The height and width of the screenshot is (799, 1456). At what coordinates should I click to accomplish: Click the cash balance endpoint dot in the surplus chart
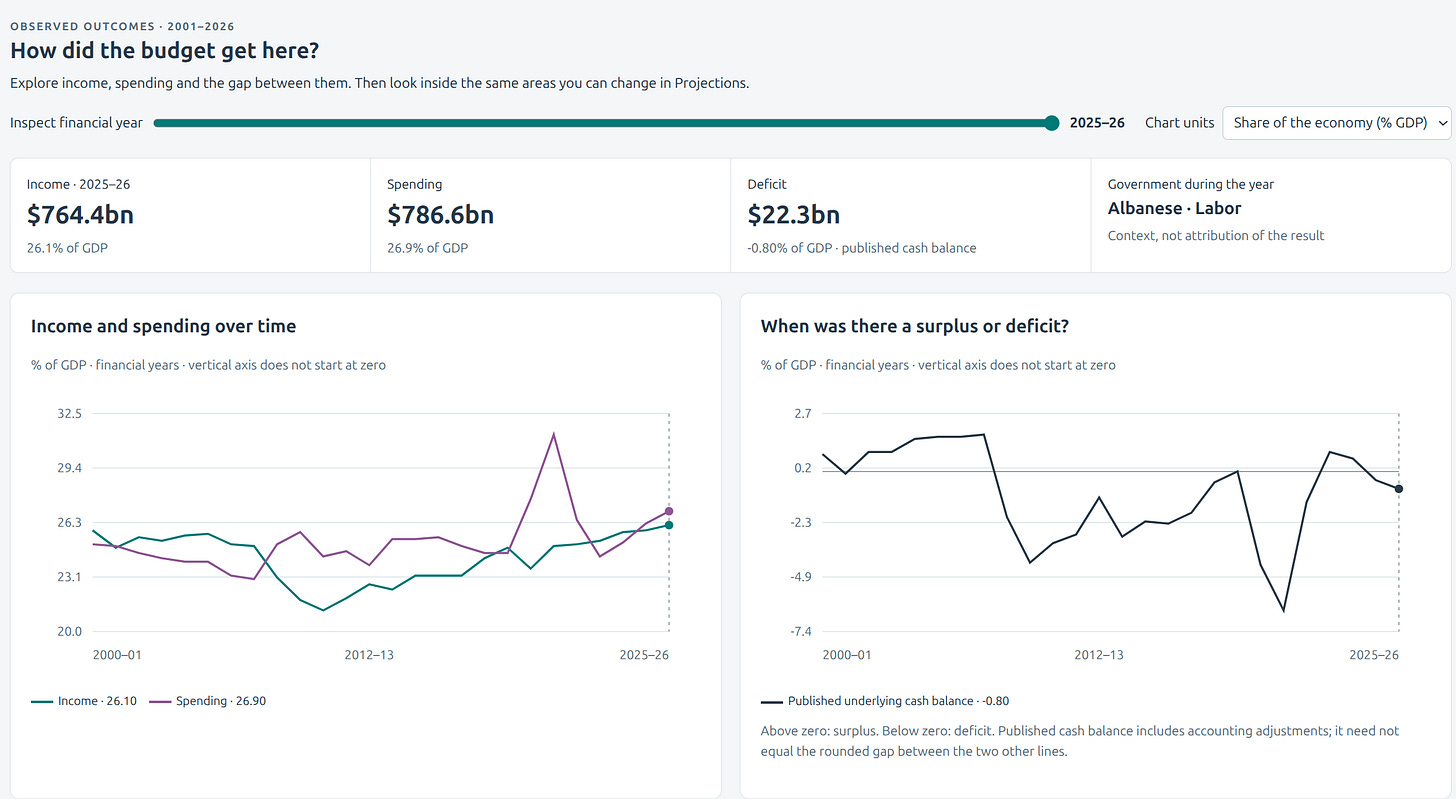coord(1399,489)
